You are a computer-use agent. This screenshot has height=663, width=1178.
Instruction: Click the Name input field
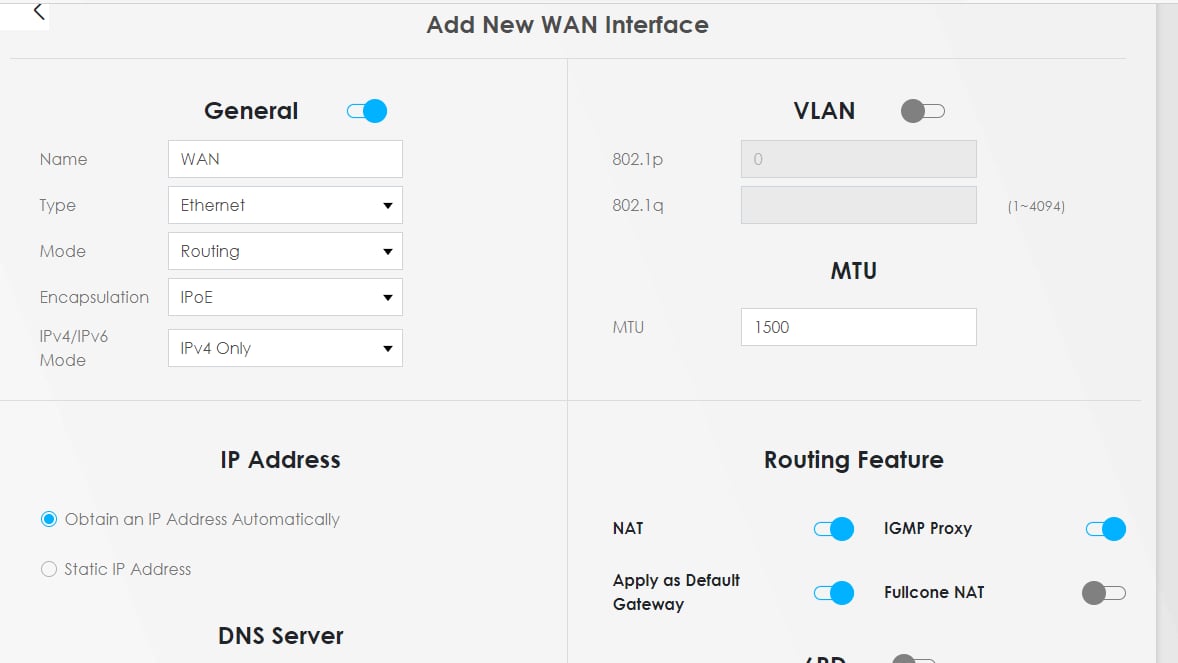click(x=285, y=159)
